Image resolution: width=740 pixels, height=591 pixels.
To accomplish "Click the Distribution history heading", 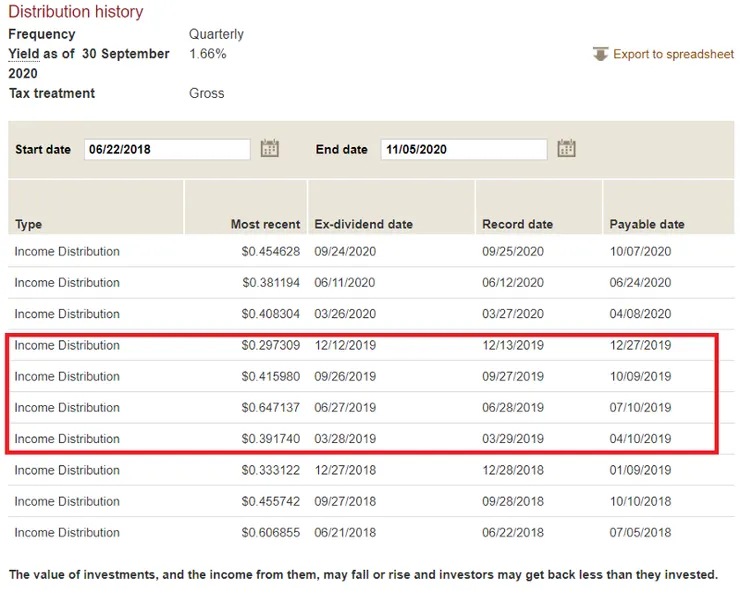I will pyautogui.click(x=76, y=12).
